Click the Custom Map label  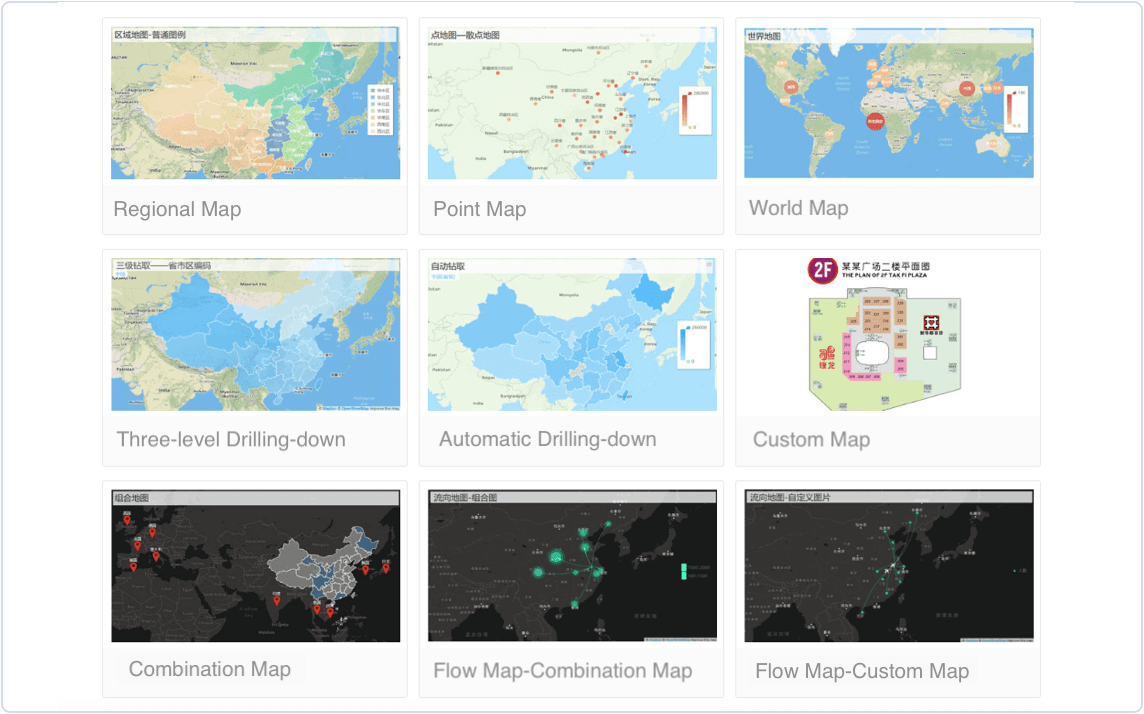tap(811, 440)
